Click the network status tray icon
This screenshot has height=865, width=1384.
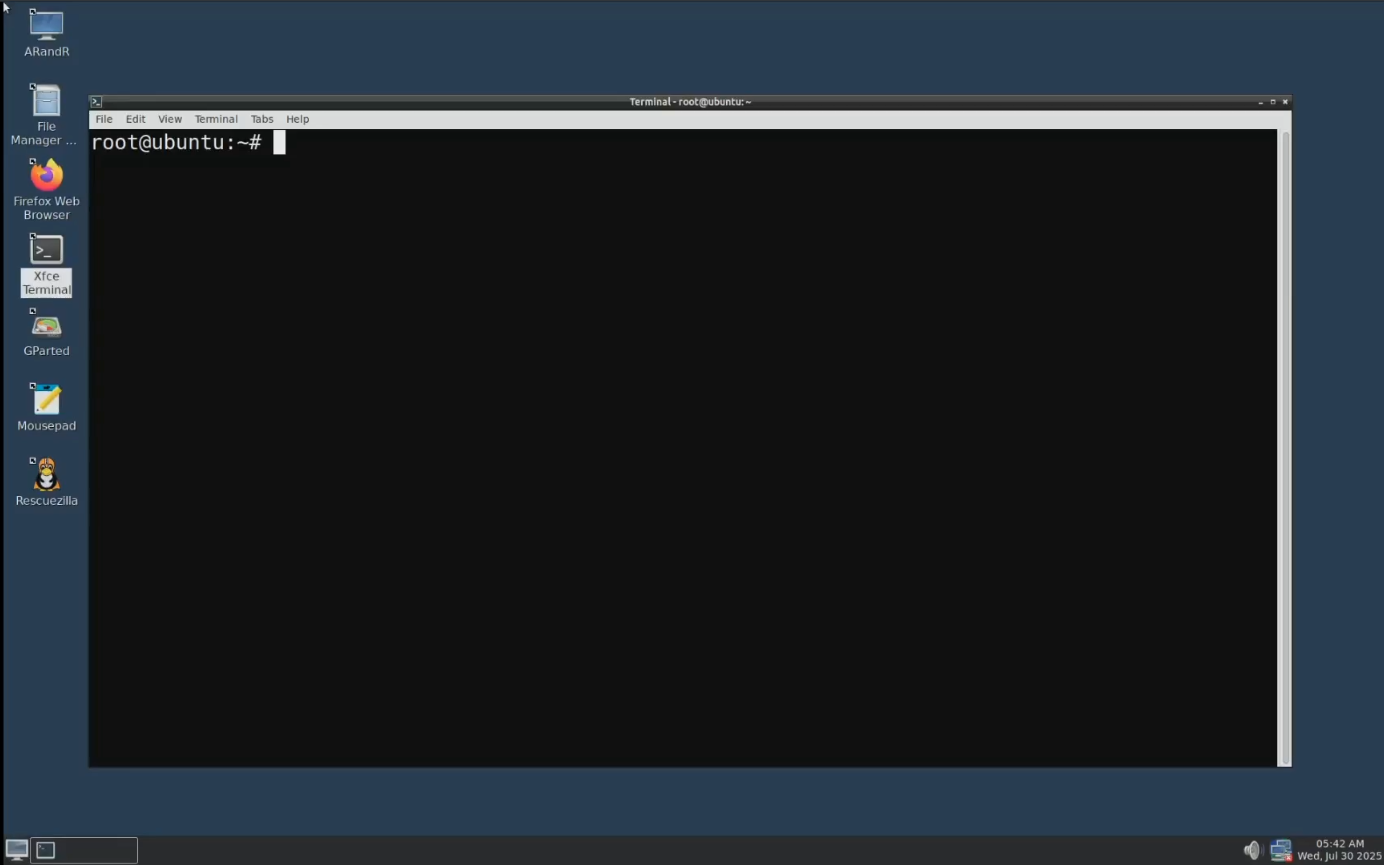(x=1282, y=850)
